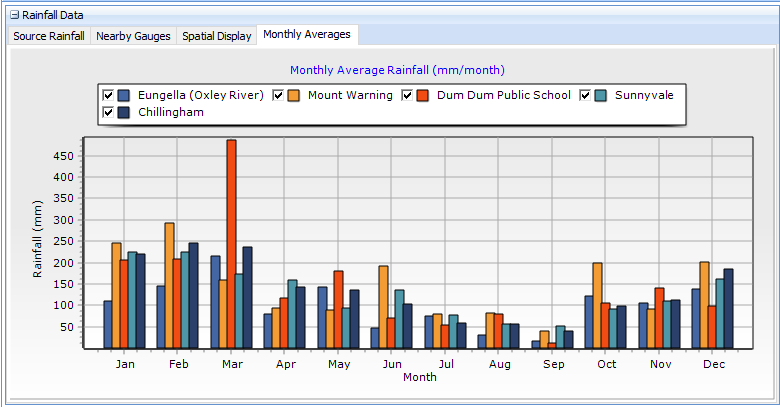Hide the Sunnyvale series checkbox
The height and width of the screenshot is (407, 780).
tap(585, 95)
